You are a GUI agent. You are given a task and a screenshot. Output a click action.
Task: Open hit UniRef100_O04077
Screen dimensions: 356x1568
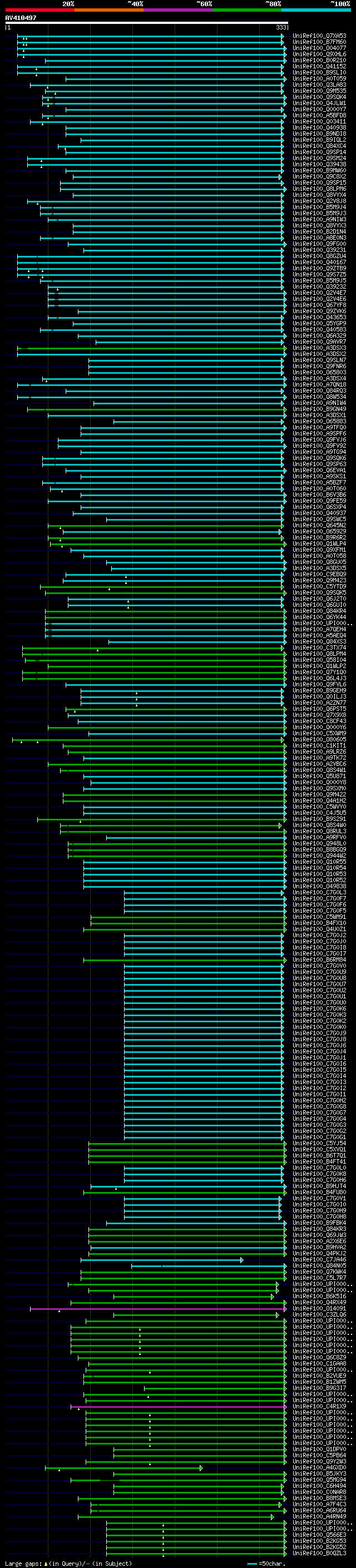tap(319, 48)
